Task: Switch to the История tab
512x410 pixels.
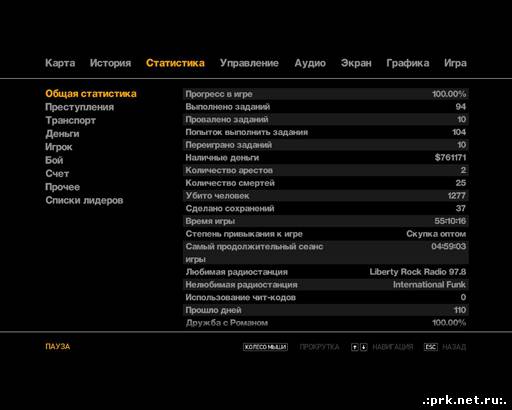Action: (x=110, y=63)
